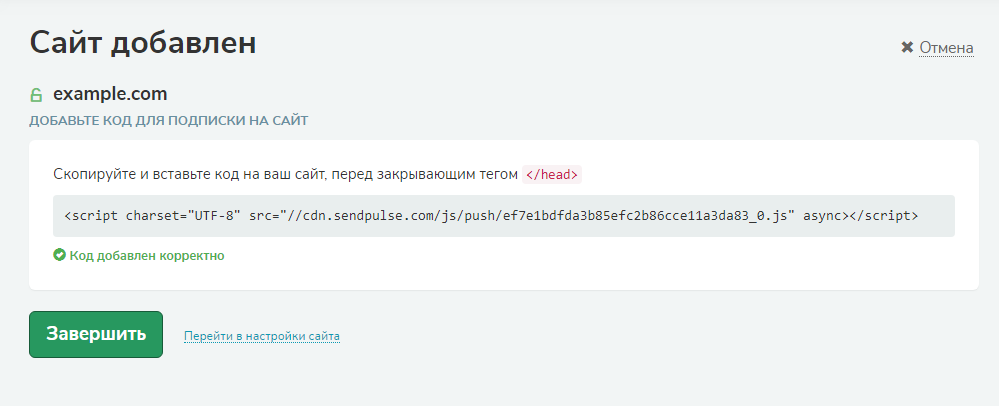Viewport: 999px width, 406px height.
Task: Click the word закрывающим in the instruction
Action: [426, 175]
